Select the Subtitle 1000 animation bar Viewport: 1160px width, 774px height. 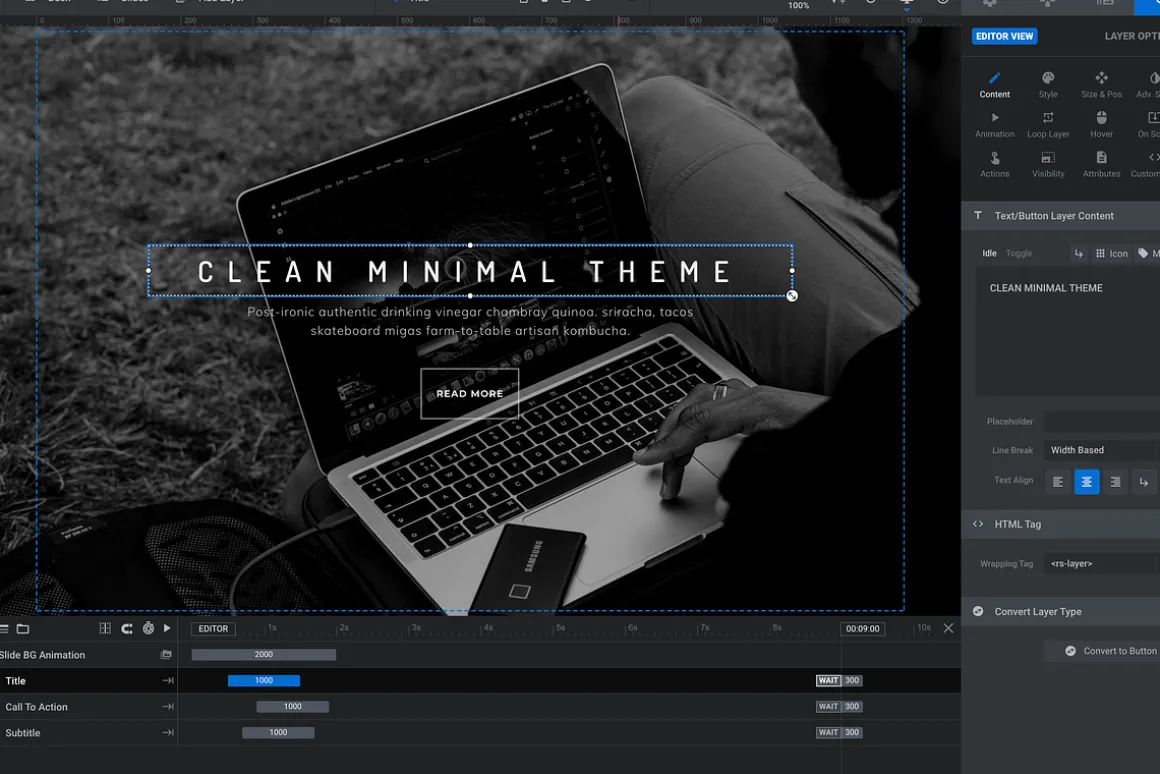click(278, 733)
